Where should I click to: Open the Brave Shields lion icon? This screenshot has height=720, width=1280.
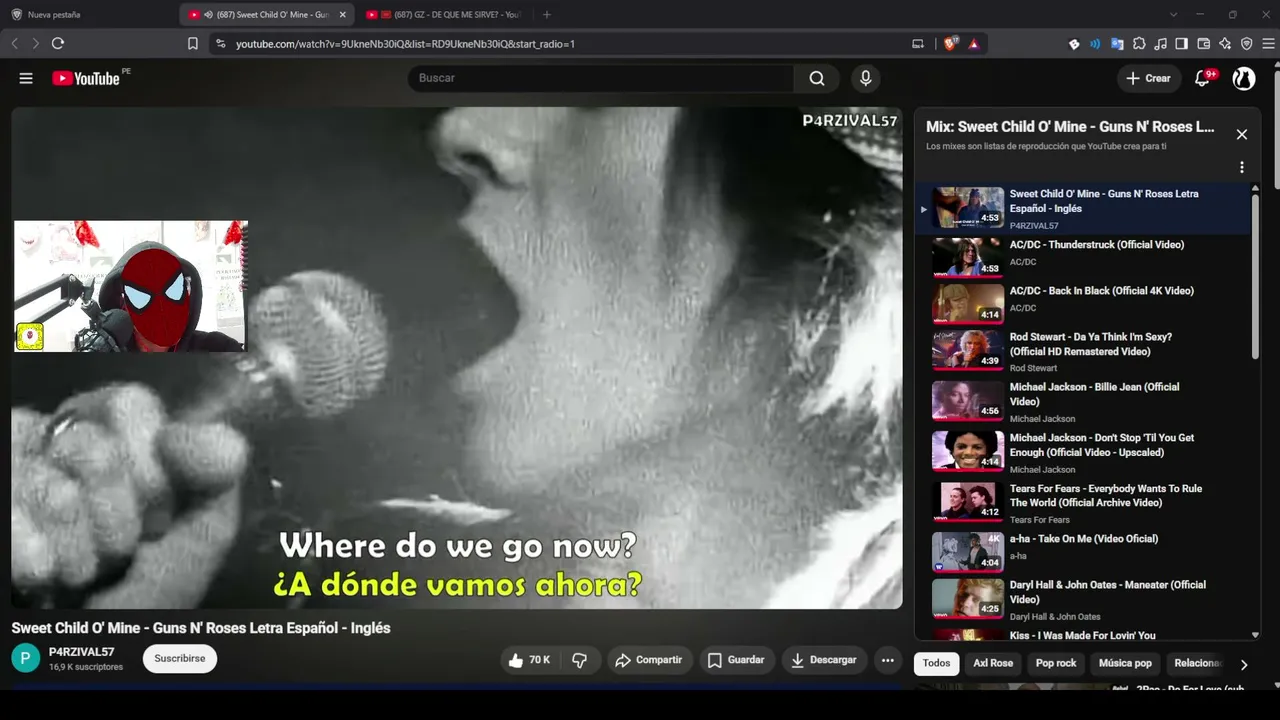pos(950,43)
